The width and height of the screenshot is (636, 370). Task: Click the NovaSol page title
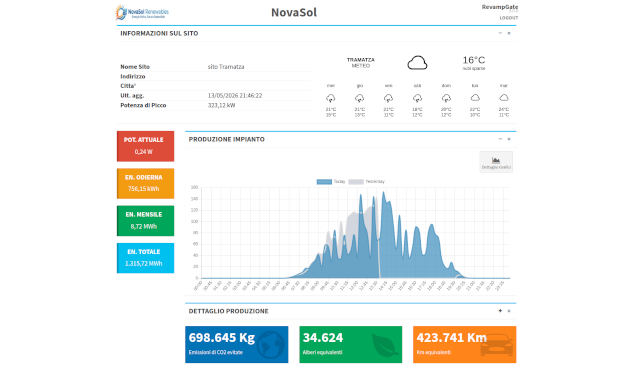coord(294,12)
